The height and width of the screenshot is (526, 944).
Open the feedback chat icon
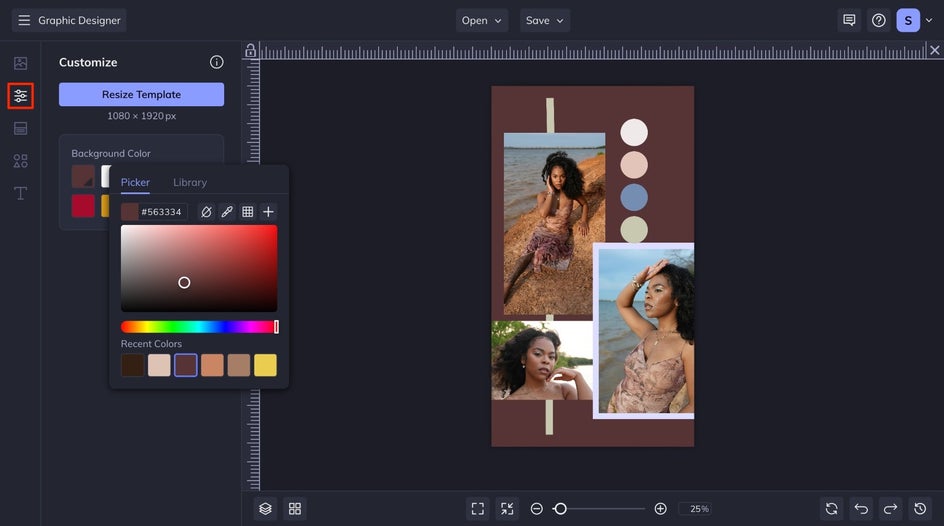849,20
